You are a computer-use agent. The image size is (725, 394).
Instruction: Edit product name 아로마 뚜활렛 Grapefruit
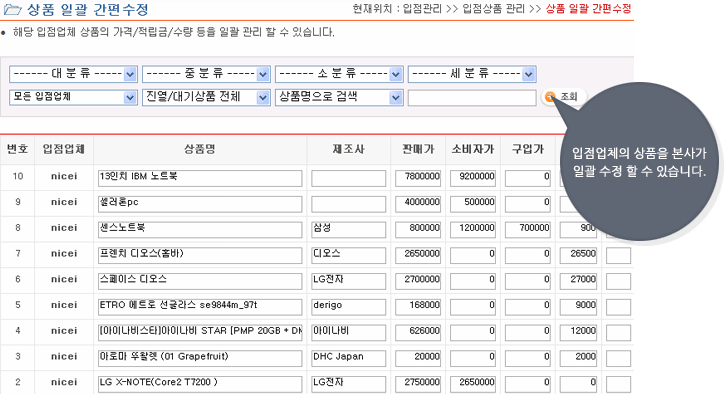pos(200,358)
